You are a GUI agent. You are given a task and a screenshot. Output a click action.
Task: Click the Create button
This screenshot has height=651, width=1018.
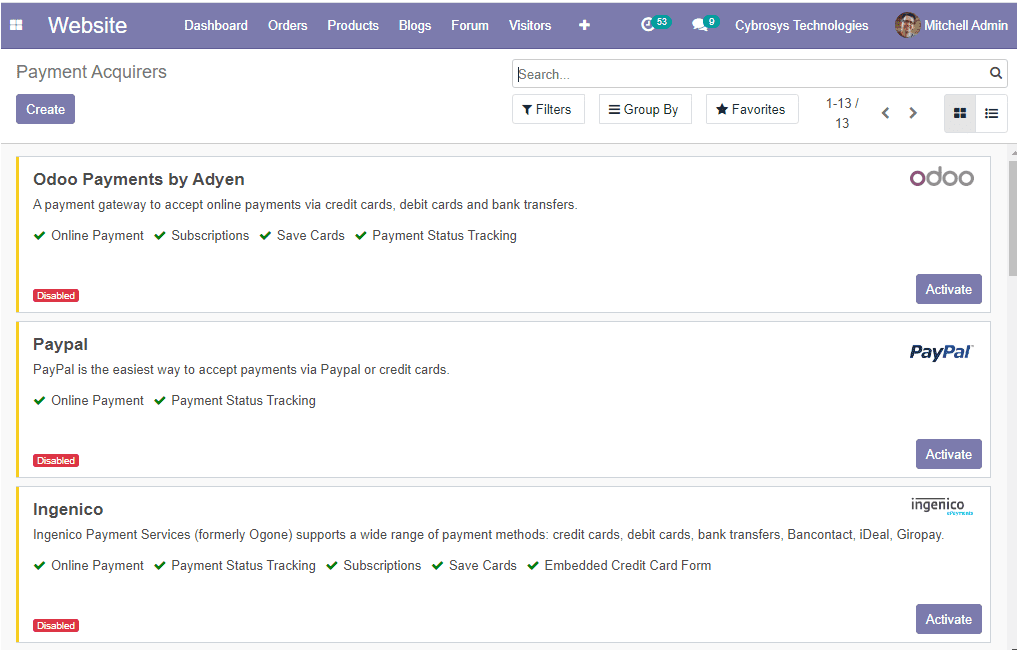pos(45,109)
